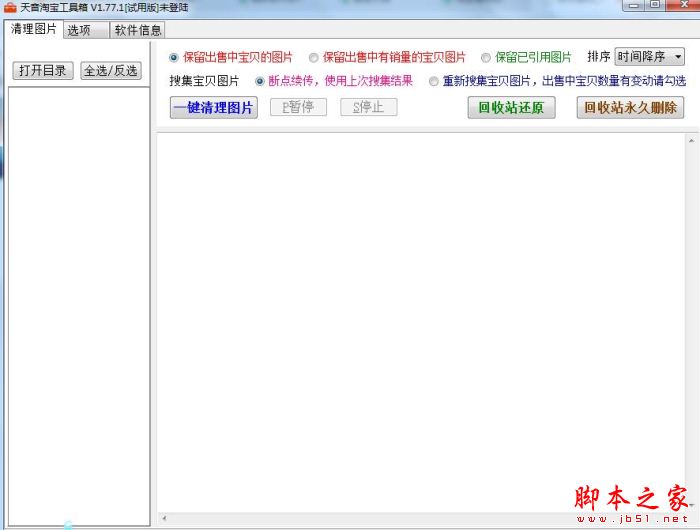700x530 pixels.
Task: Open the 选项 tab
Action: point(86,30)
